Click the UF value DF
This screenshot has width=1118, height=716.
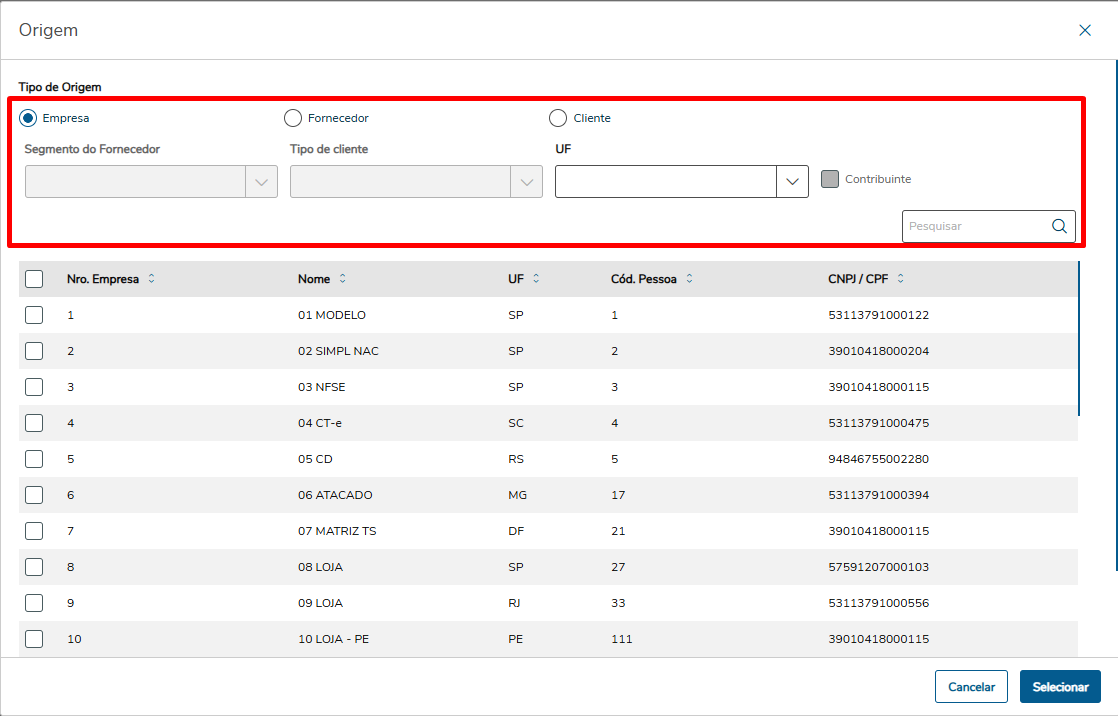516,531
